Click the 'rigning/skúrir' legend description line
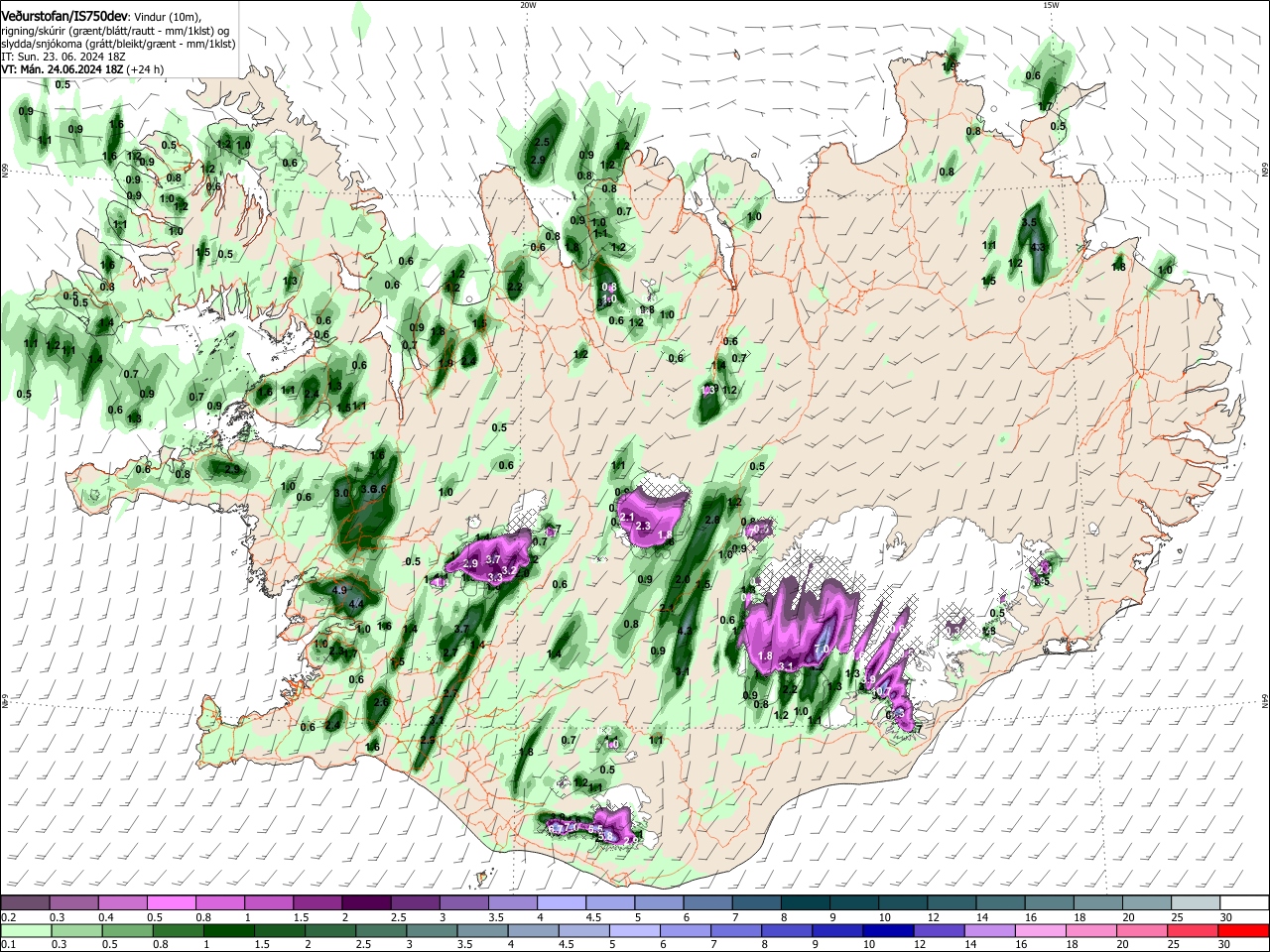This screenshot has height=952, width=1270. click(115, 31)
